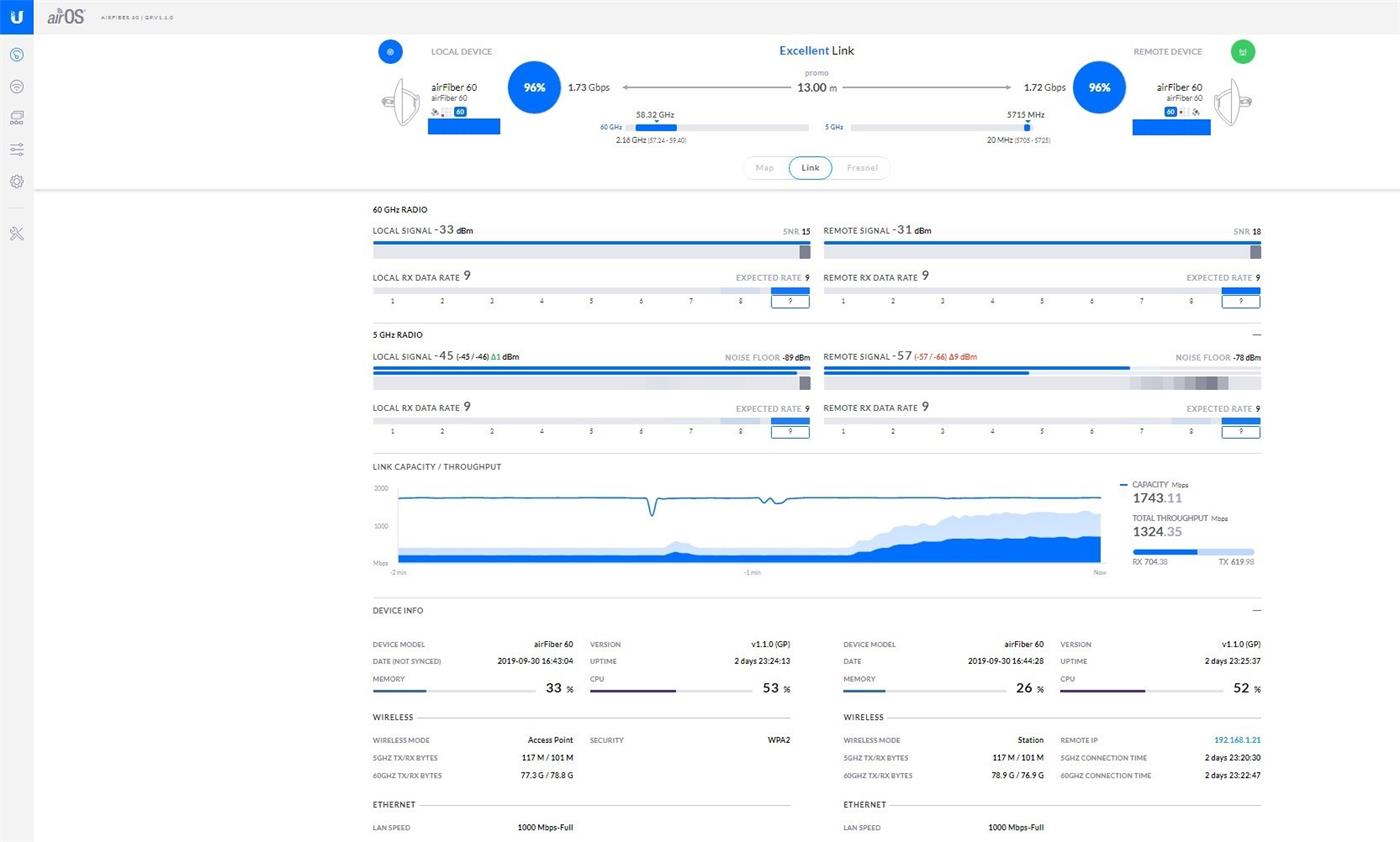The height and width of the screenshot is (842, 1400).
Task: Select the Link view toggle
Action: pos(810,168)
